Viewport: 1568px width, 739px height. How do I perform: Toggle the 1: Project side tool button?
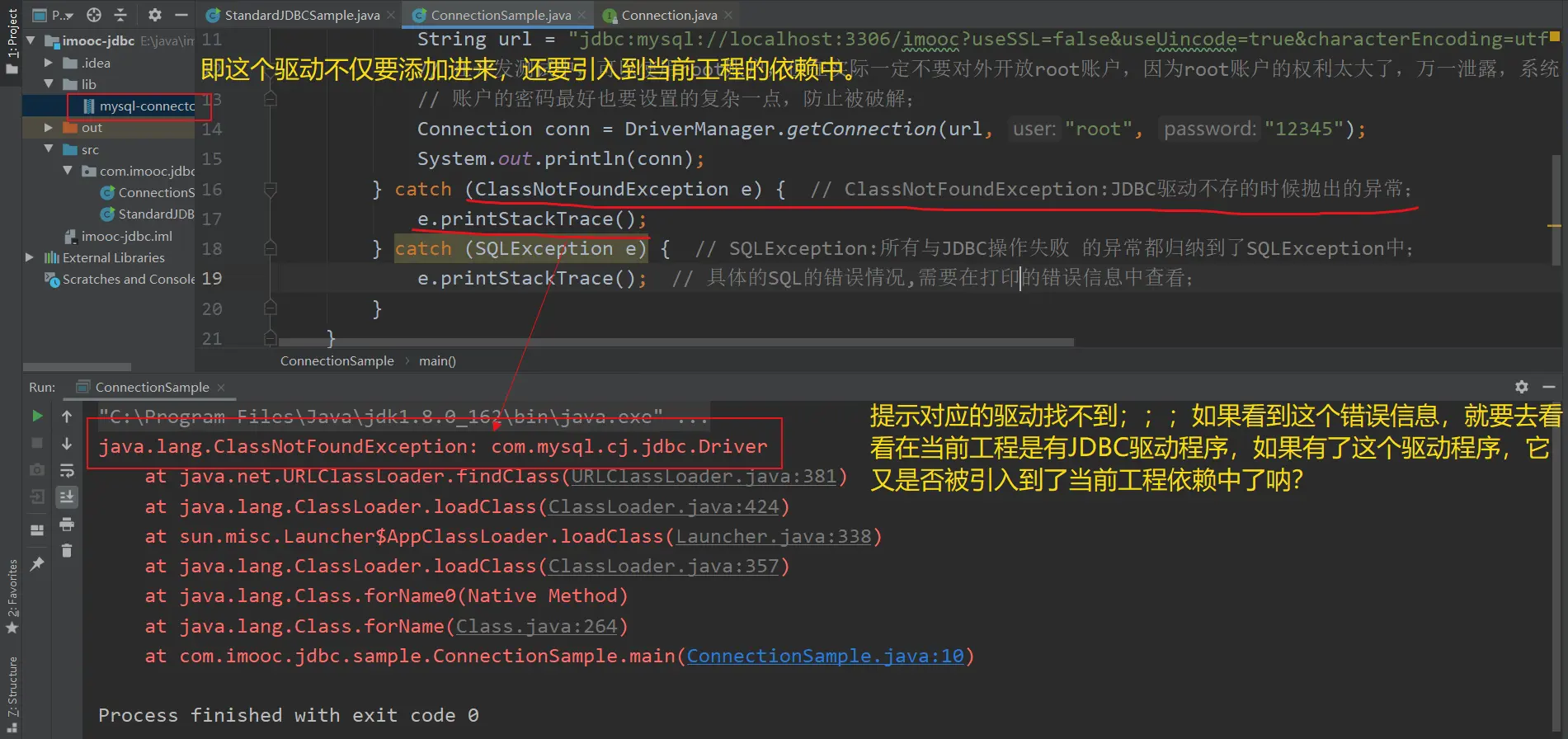(12, 40)
